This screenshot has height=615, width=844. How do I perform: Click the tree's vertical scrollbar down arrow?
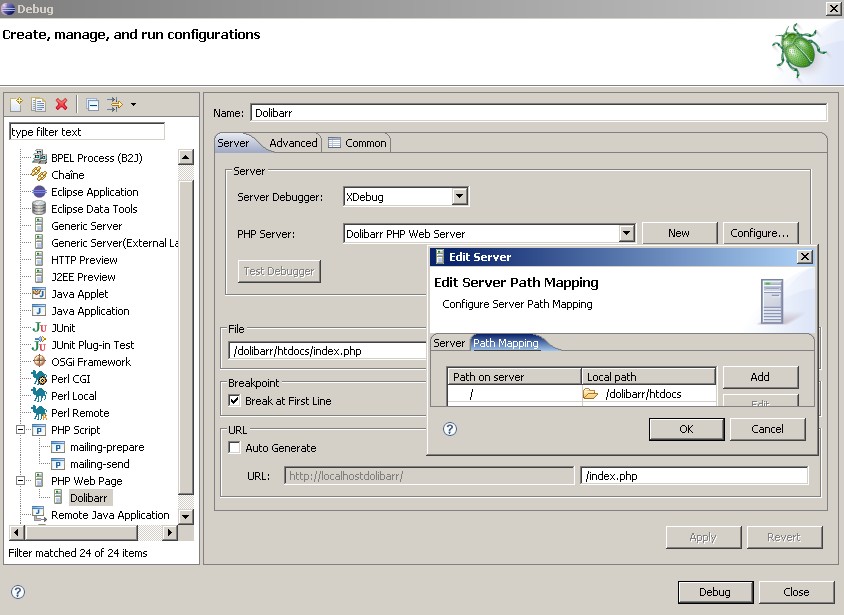click(x=185, y=516)
